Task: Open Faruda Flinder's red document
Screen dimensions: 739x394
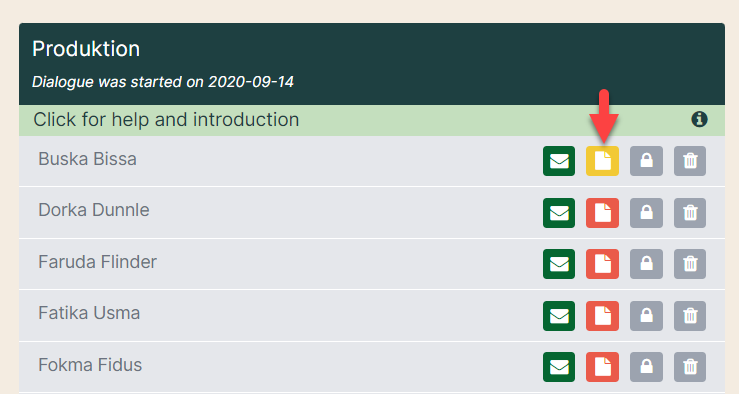Action: (x=602, y=264)
